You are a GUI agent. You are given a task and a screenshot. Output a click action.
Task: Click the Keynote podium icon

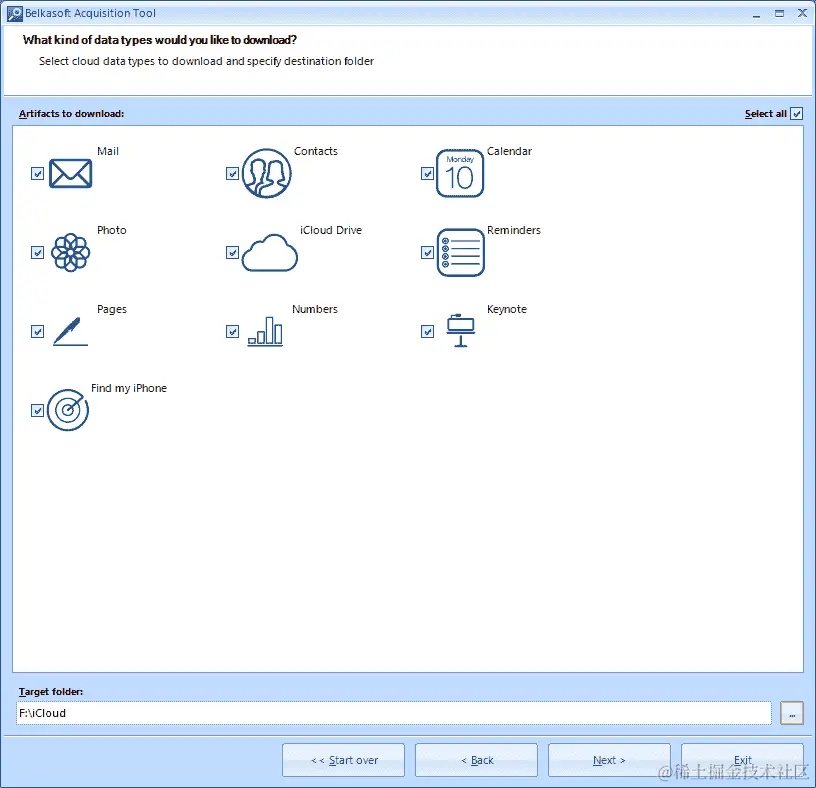[x=461, y=331]
